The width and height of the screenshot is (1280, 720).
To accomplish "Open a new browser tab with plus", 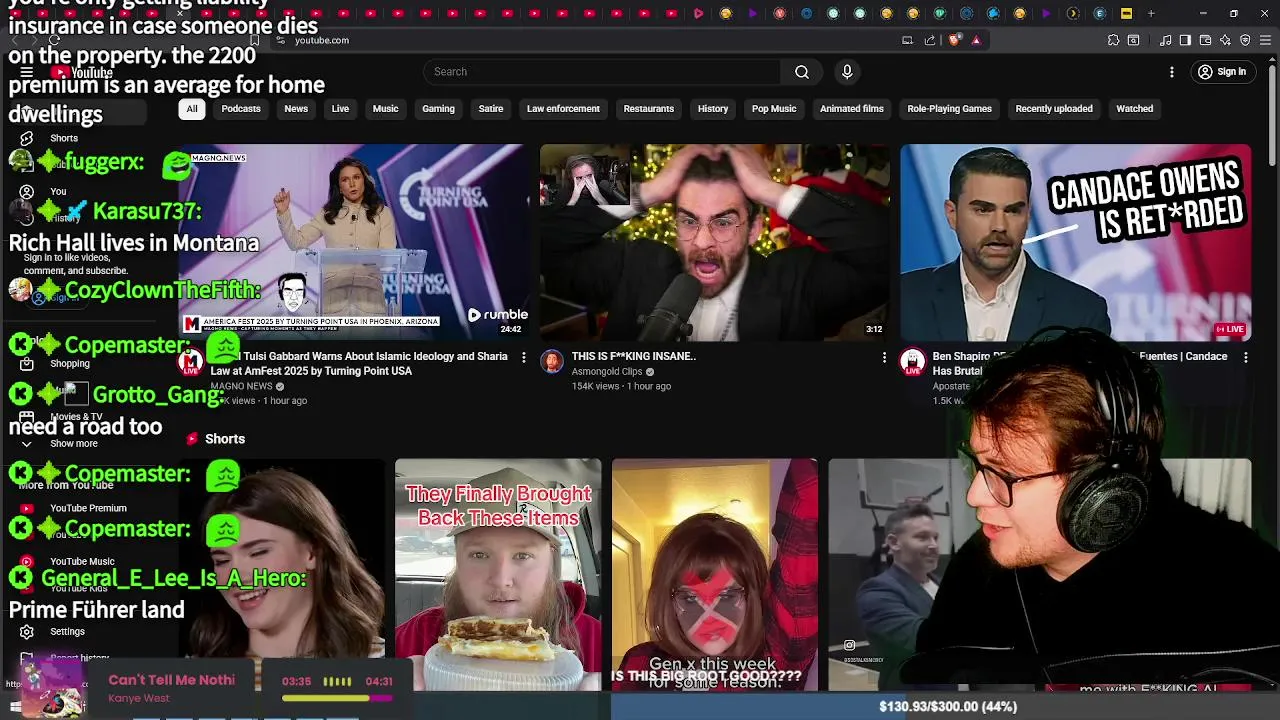I will (1151, 13).
